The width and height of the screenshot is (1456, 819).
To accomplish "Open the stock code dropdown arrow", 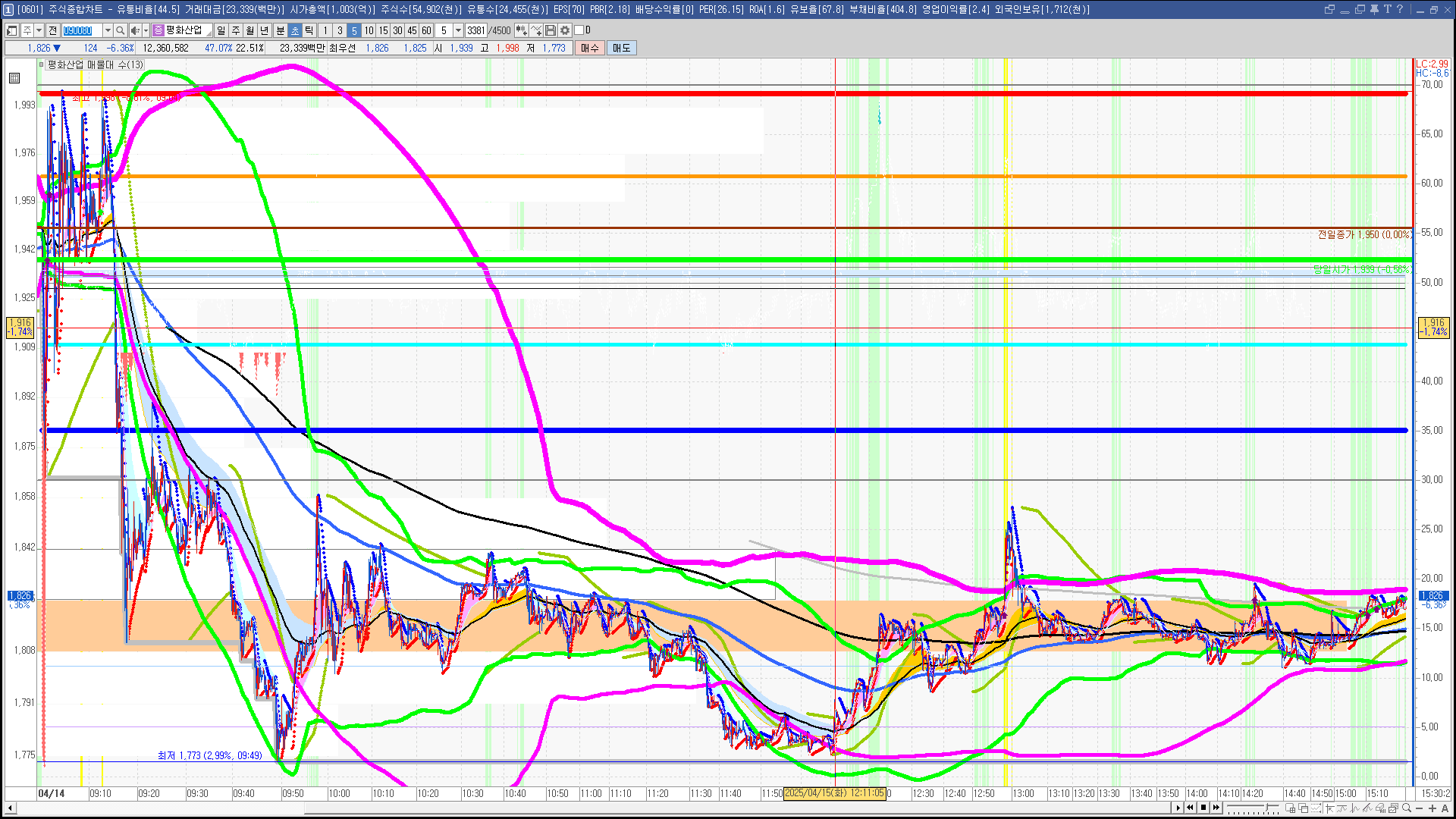I will click(108, 30).
